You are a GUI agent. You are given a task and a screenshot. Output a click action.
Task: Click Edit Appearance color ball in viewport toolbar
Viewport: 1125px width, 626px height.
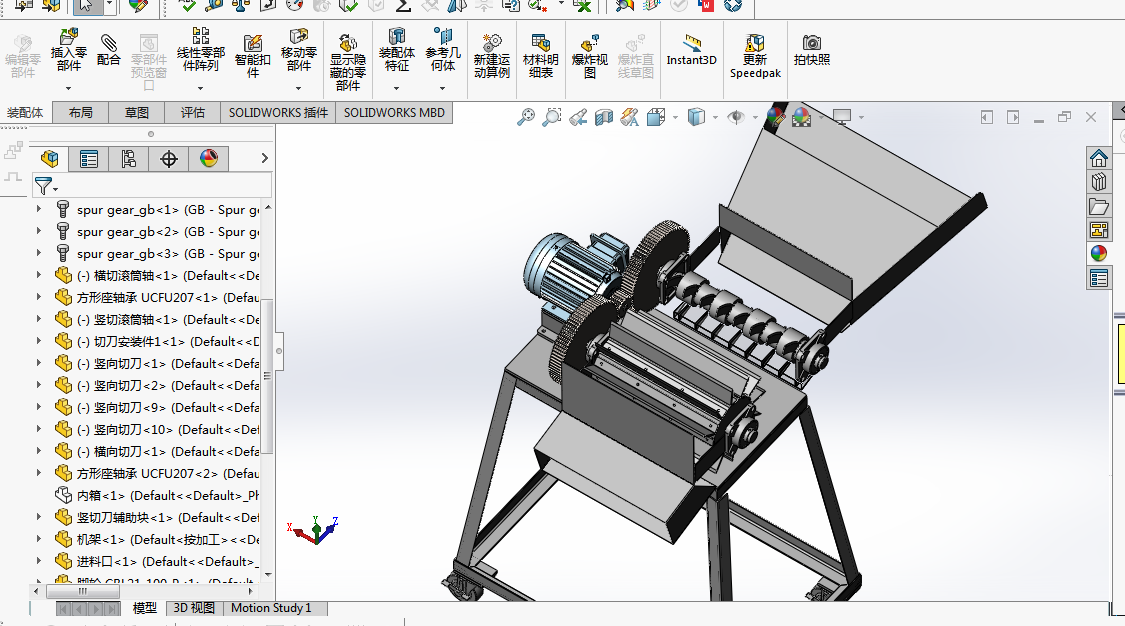click(x=775, y=117)
